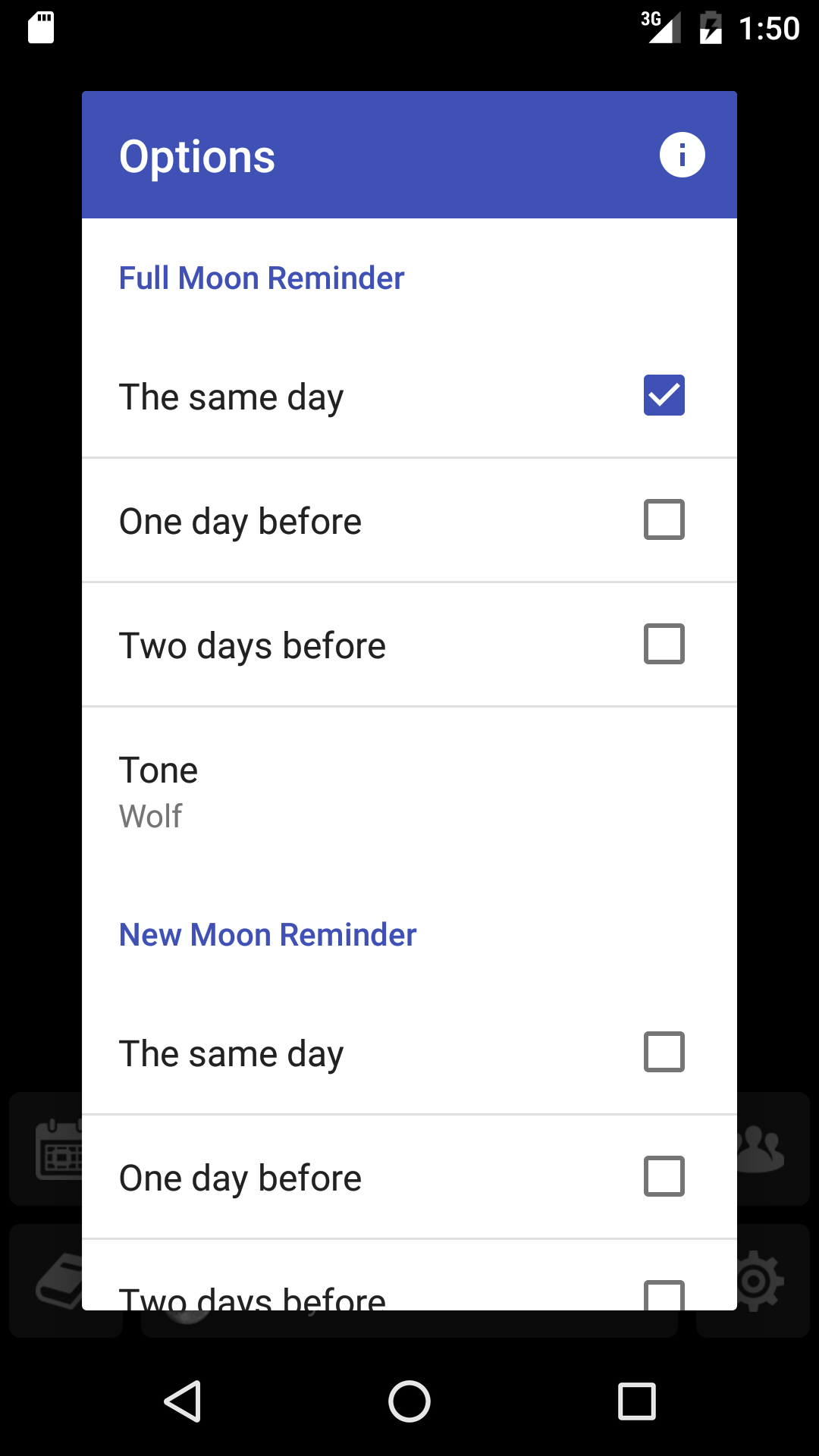
Task: Enable New Moon 'The same day' checkbox
Action: [664, 1052]
